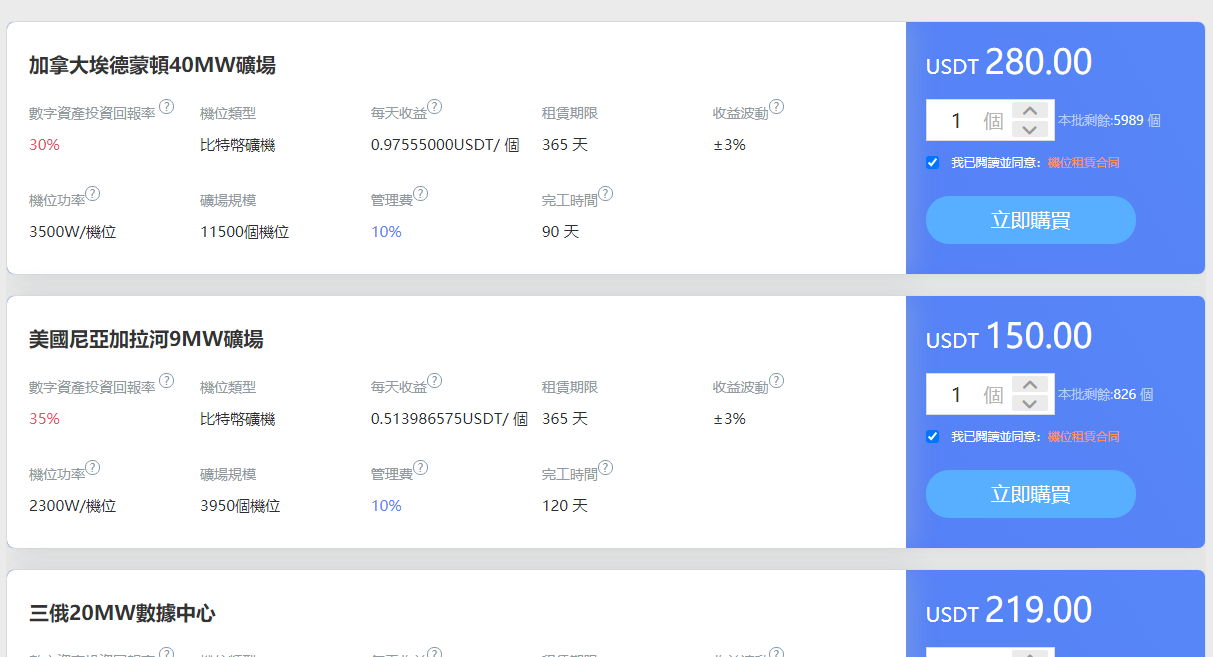
Task: Uncheck agreement checkbox under USDT 280.00
Action: tap(933, 162)
